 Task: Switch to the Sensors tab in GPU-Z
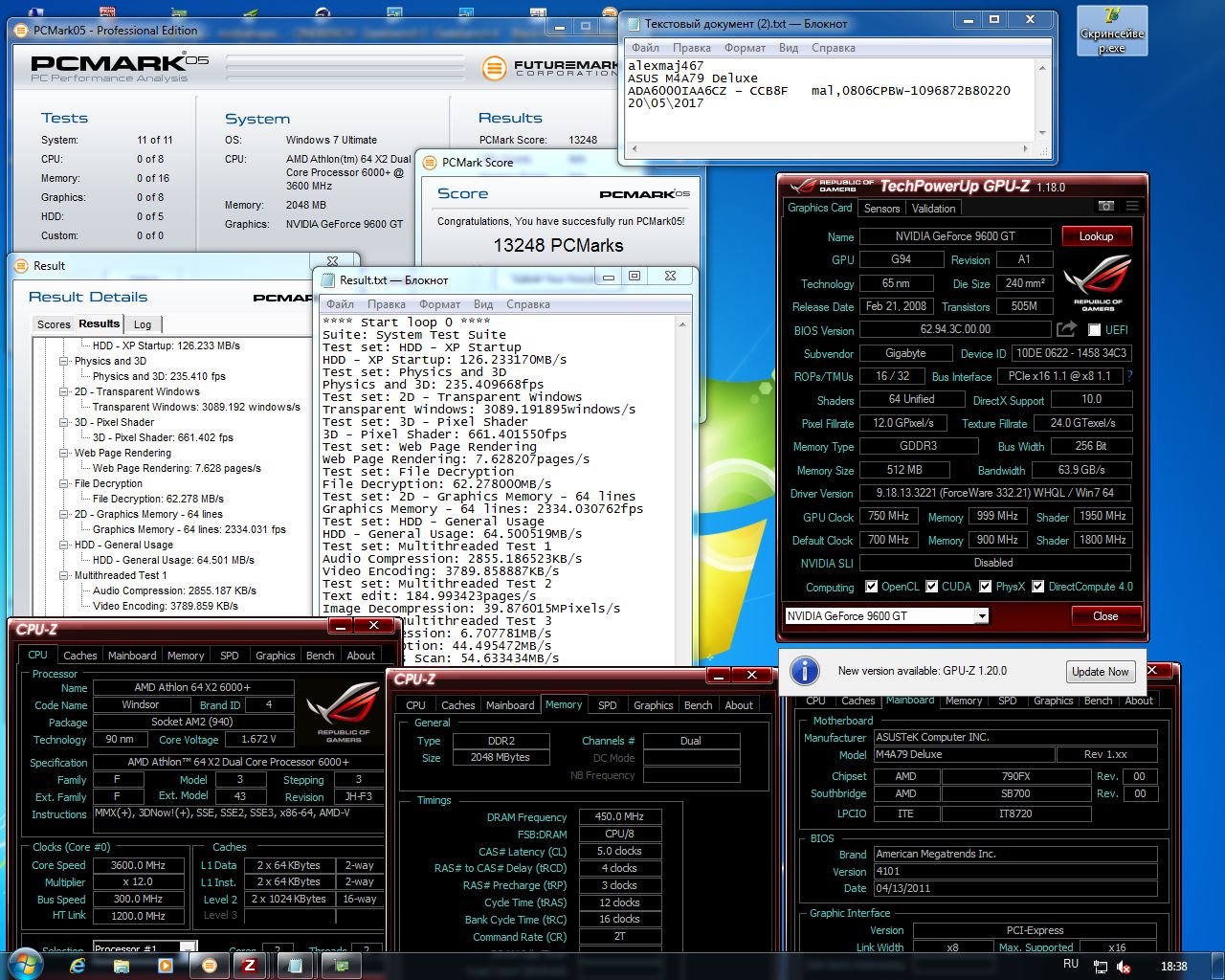click(x=881, y=208)
